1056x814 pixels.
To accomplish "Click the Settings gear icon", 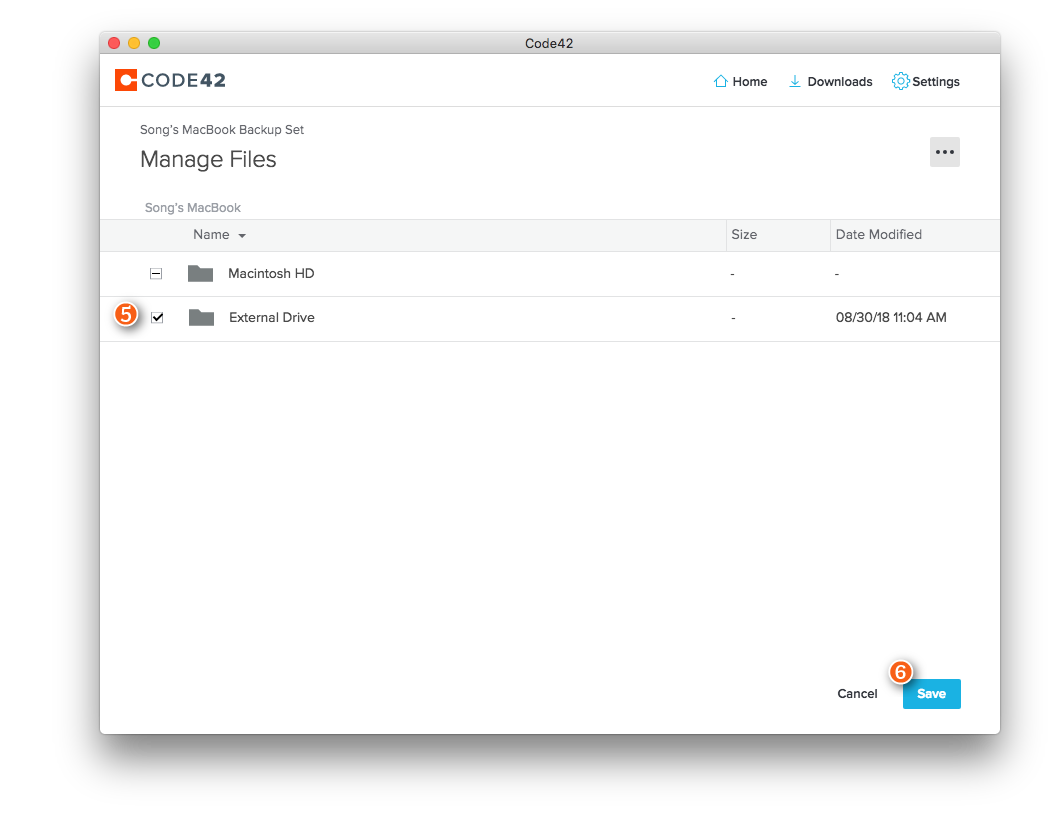I will 900,81.
